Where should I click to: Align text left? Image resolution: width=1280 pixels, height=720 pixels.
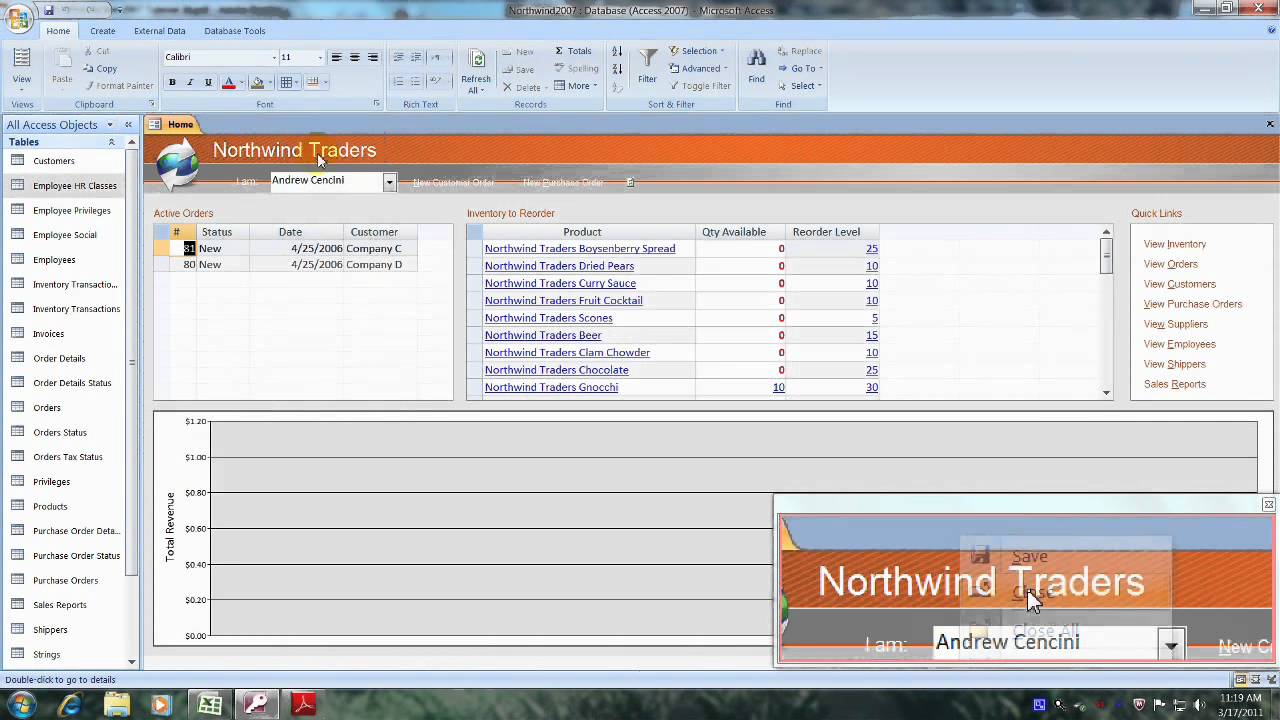[x=336, y=57]
